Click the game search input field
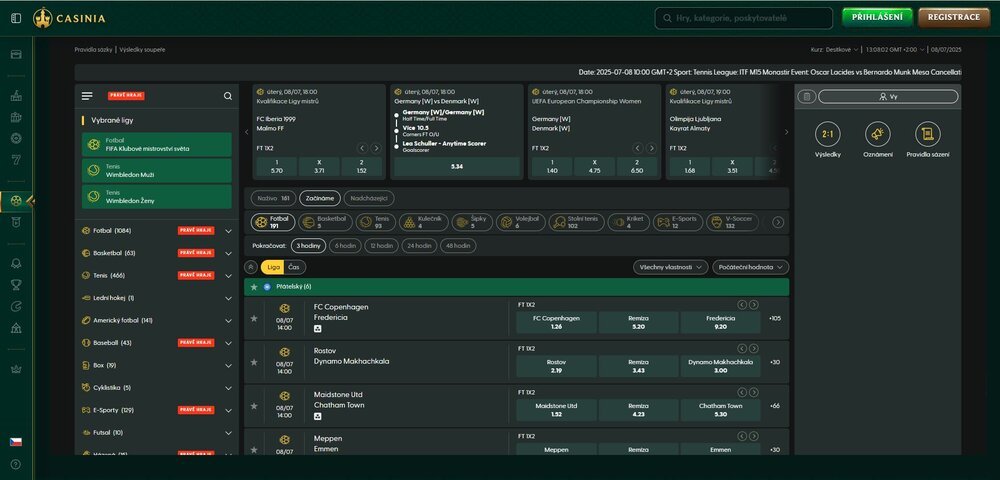 pyautogui.click(x=744, y=18)
